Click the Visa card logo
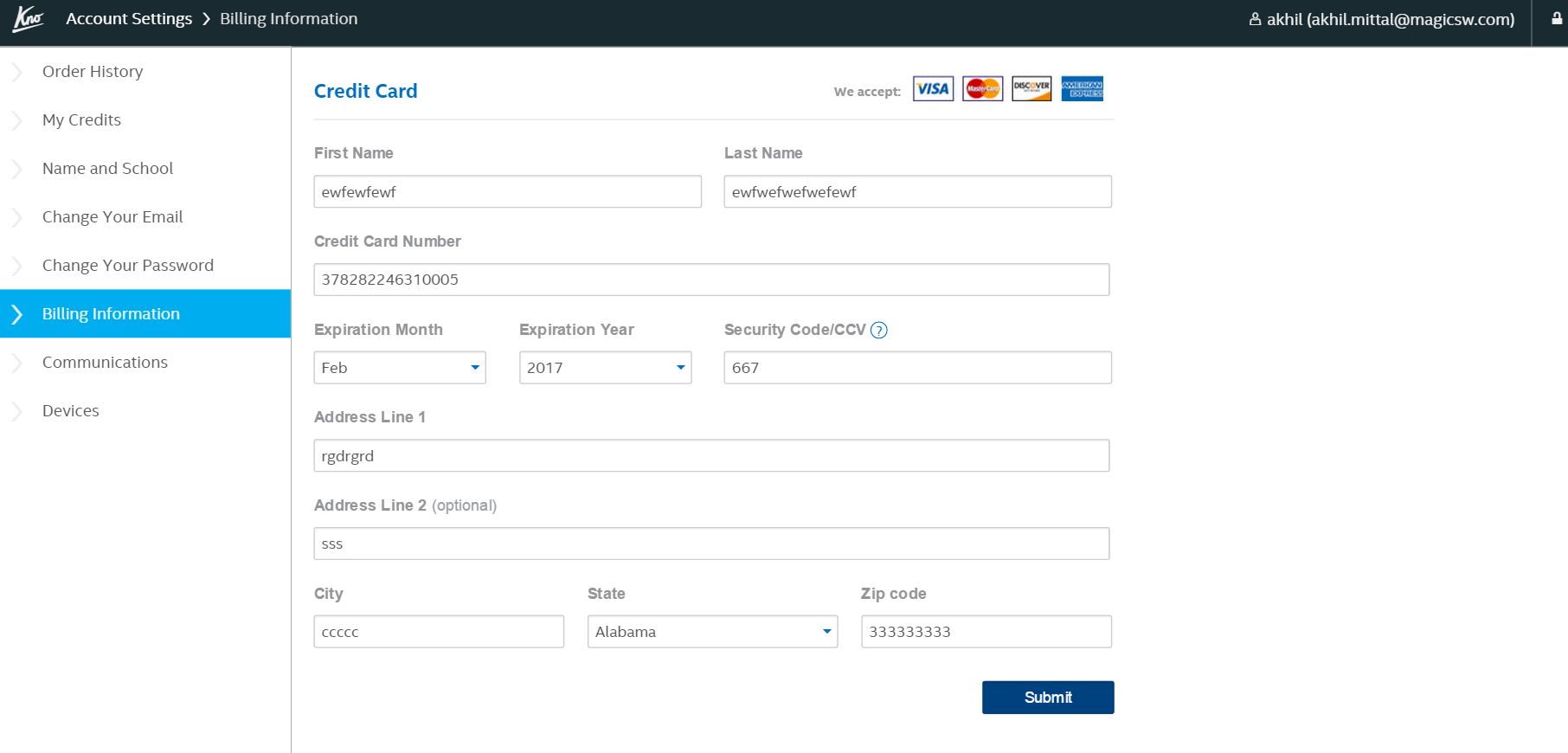 pyautogui.click(x=933, y=88)
